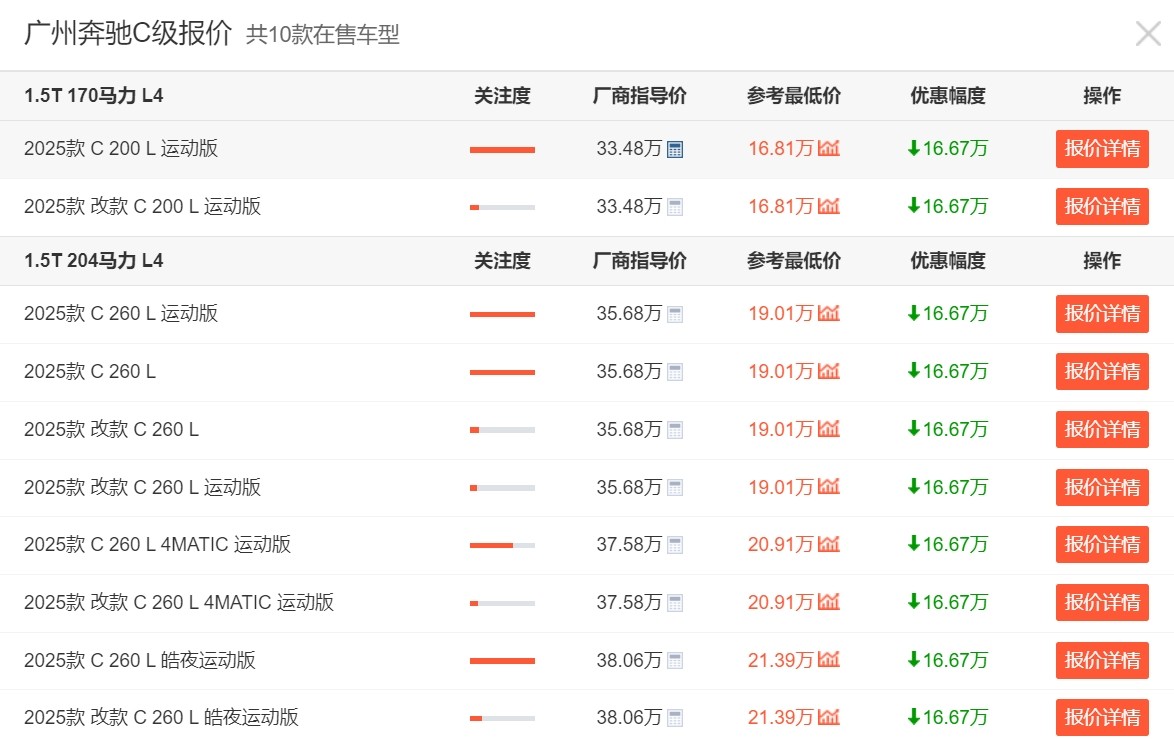1174x739 pixels.
Task: Click 报价详情 for 2025款 改款 C 260 L 4MATIC 运动版
Action: 1102,602
